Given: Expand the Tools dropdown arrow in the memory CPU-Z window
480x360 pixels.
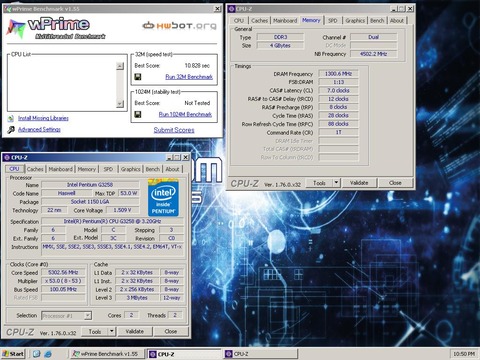Looking at the screenshot, I should [x=336, y=183].
